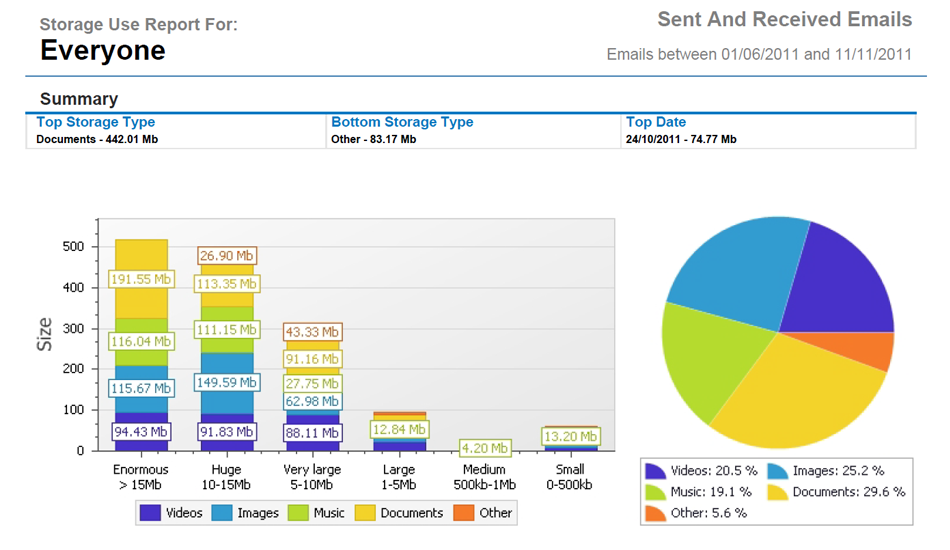
Task: Select the Top Date heading
Action: click(656, 122)
